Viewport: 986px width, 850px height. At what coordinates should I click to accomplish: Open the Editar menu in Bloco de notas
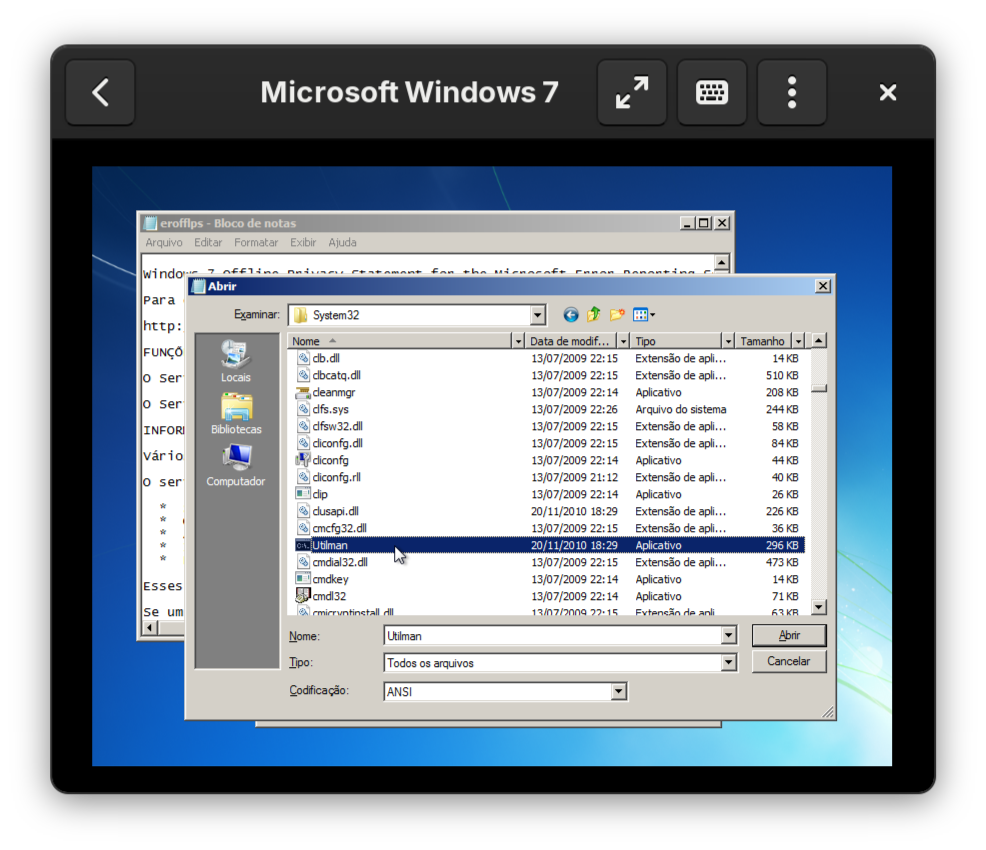coord(208,243)
